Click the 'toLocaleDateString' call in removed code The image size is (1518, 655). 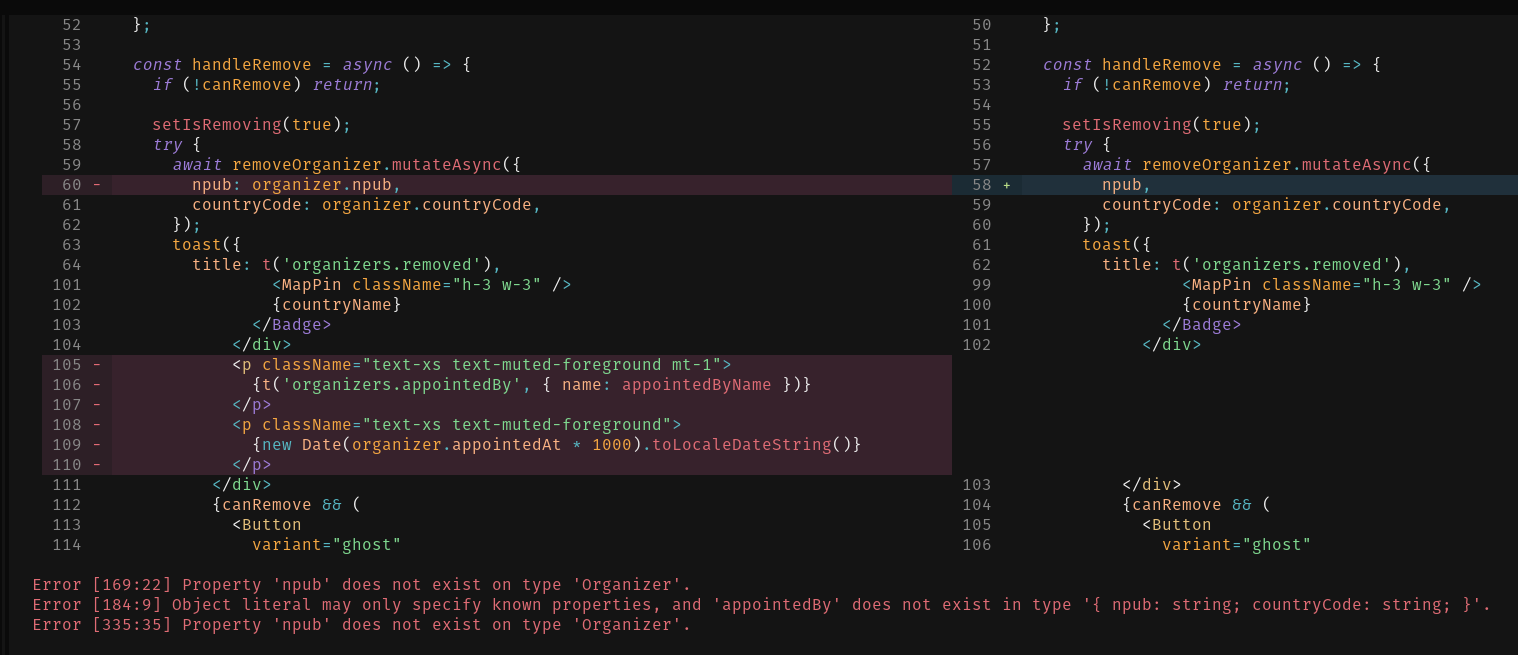[x=741, y=445]
